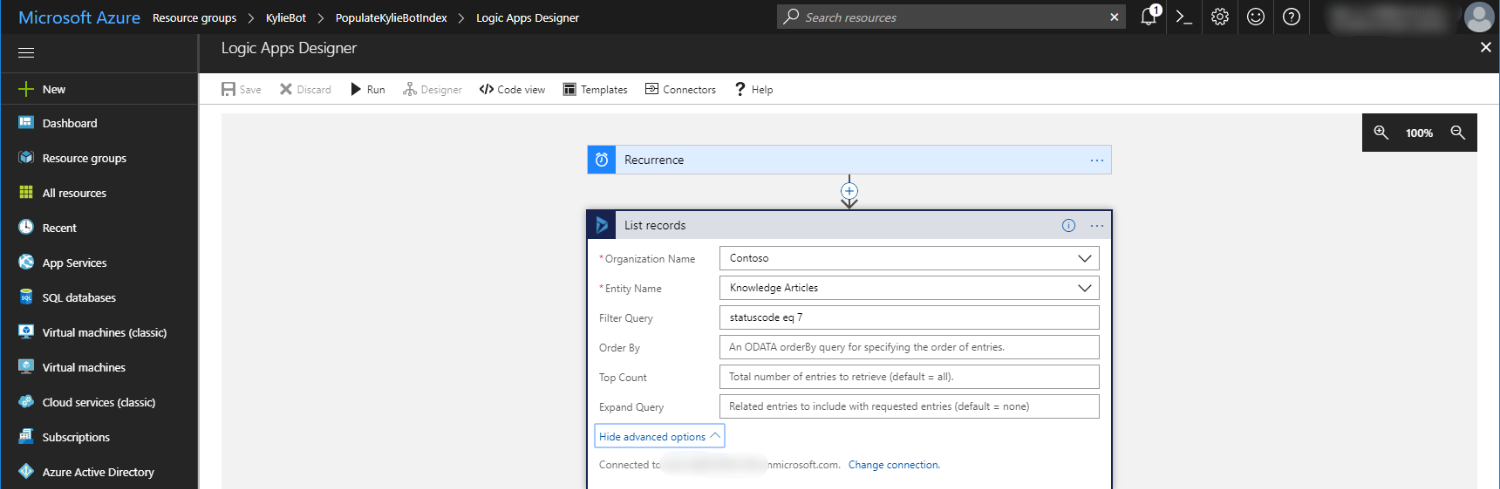
Task: Click the feedback smiley icon
Action: (1255, 17)
